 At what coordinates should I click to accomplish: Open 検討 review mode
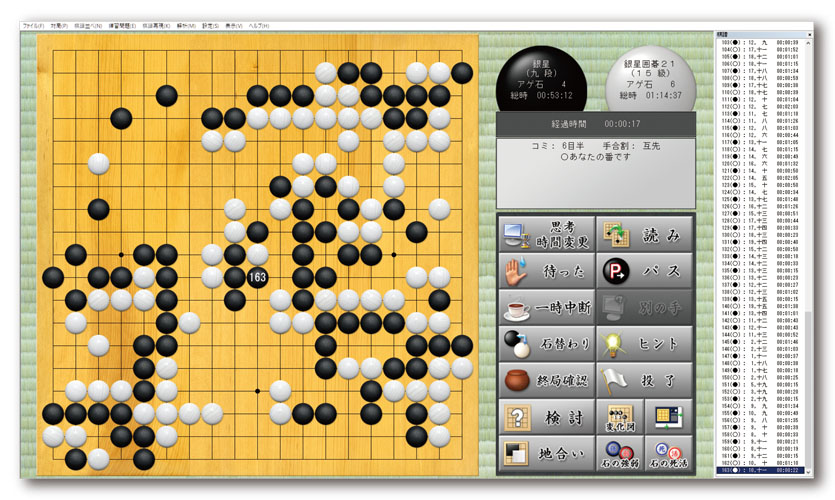(x=547, y=417)
